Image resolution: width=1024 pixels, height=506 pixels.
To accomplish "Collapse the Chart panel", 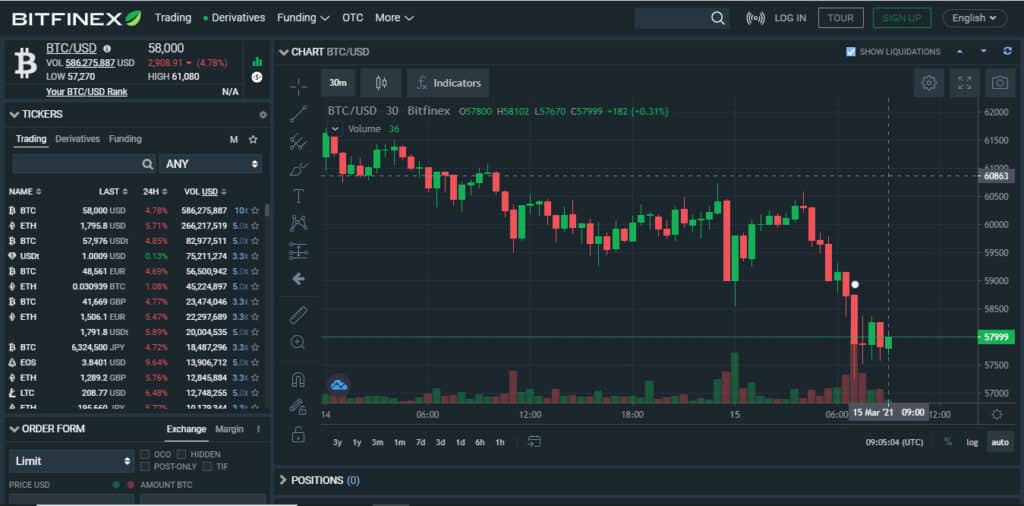I will tap(283, 52).
